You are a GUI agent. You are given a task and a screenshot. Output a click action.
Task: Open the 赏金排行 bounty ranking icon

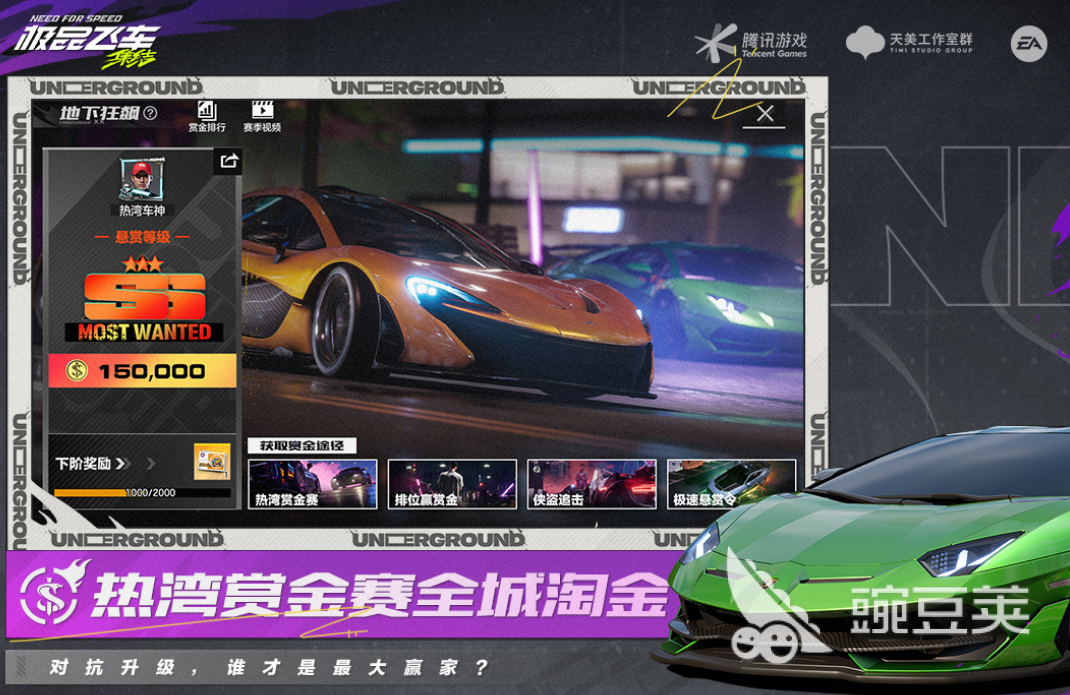point(207,117)
